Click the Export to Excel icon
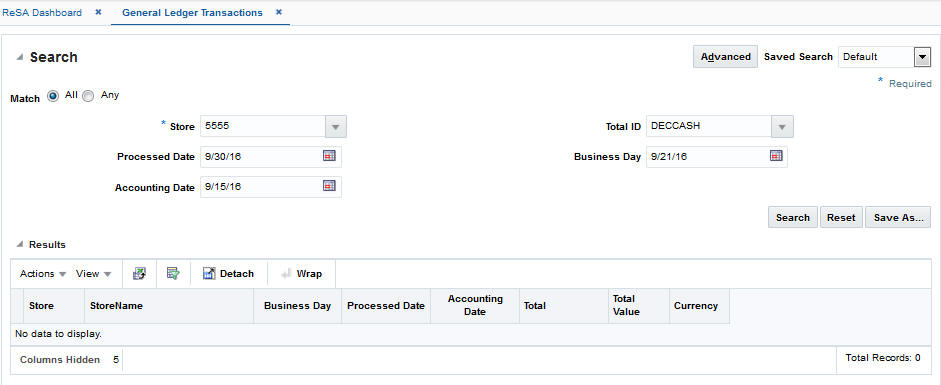 click(139, 273)
